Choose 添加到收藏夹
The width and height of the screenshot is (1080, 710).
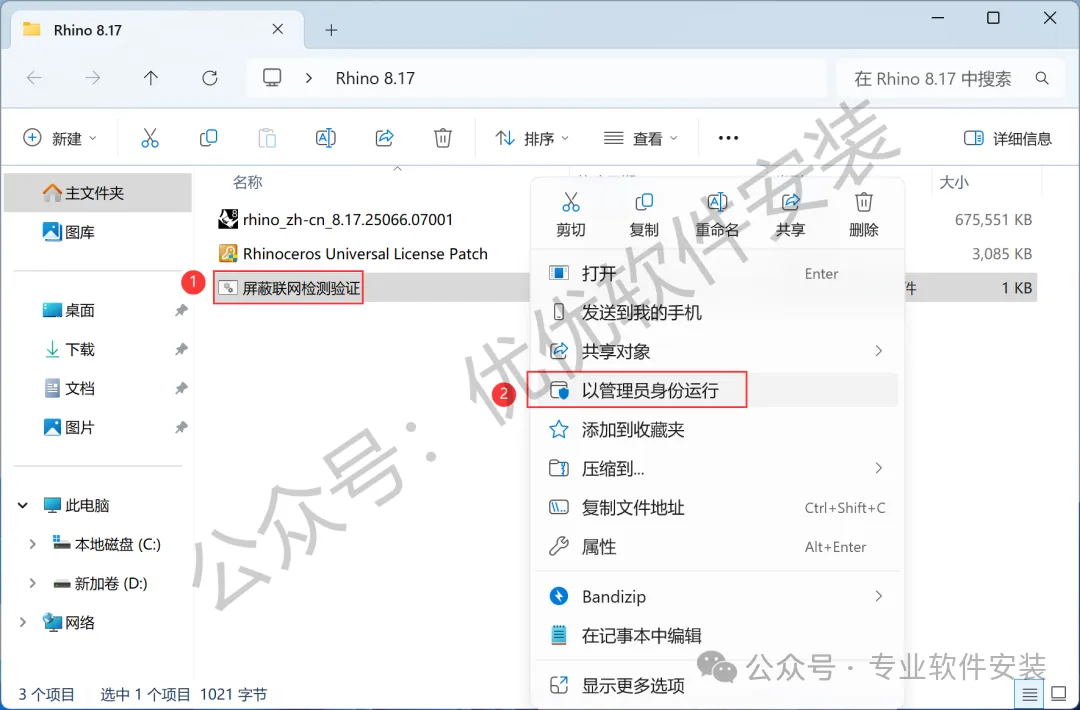click(717, 430)
